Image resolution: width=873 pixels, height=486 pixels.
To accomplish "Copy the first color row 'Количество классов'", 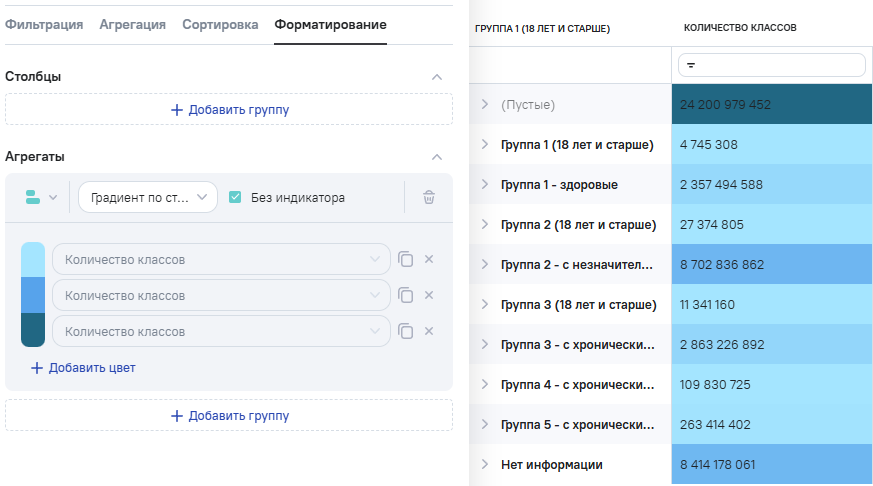I will coord(405,260).
